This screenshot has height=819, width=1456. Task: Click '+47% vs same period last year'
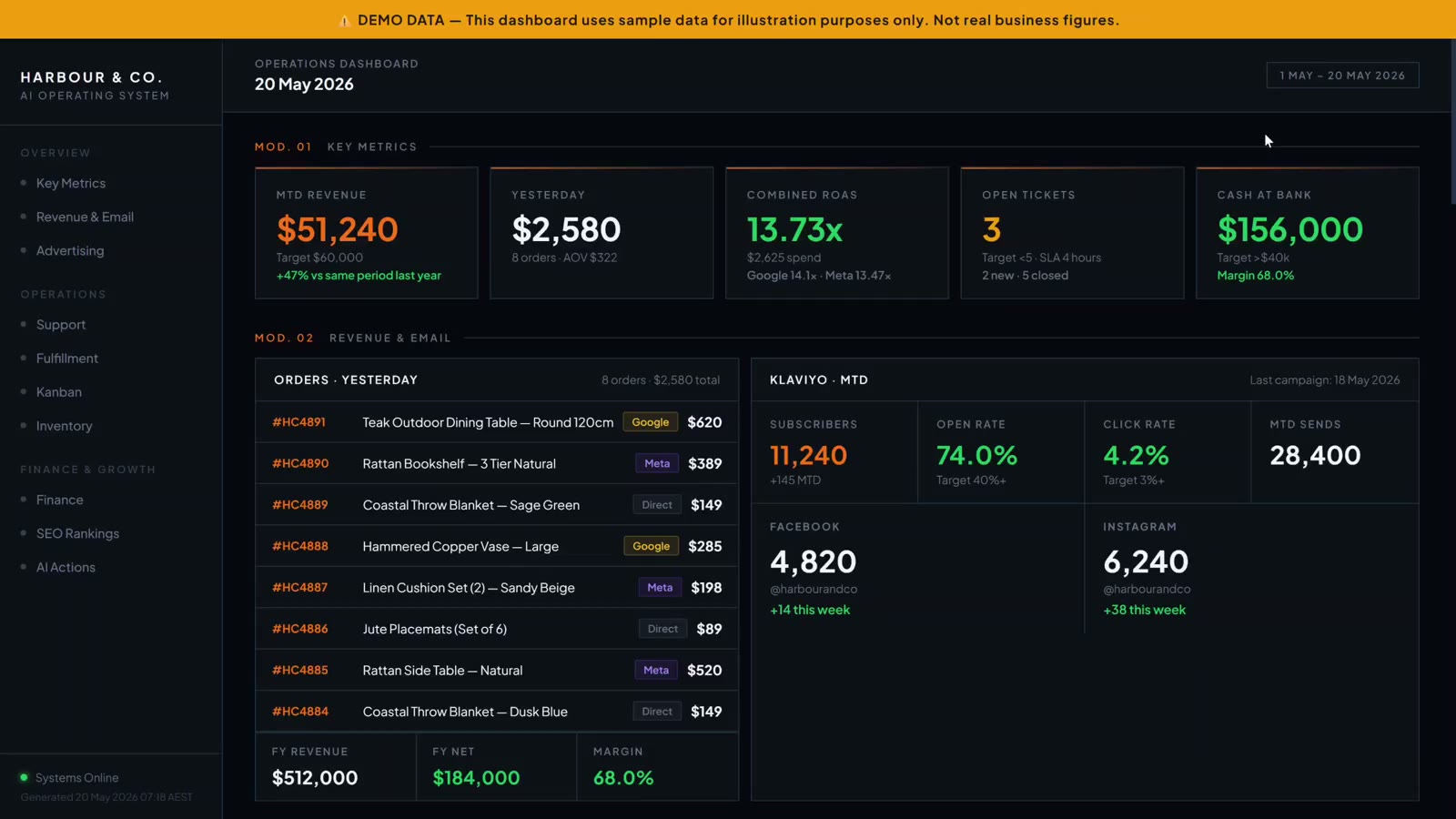point(359,276)
